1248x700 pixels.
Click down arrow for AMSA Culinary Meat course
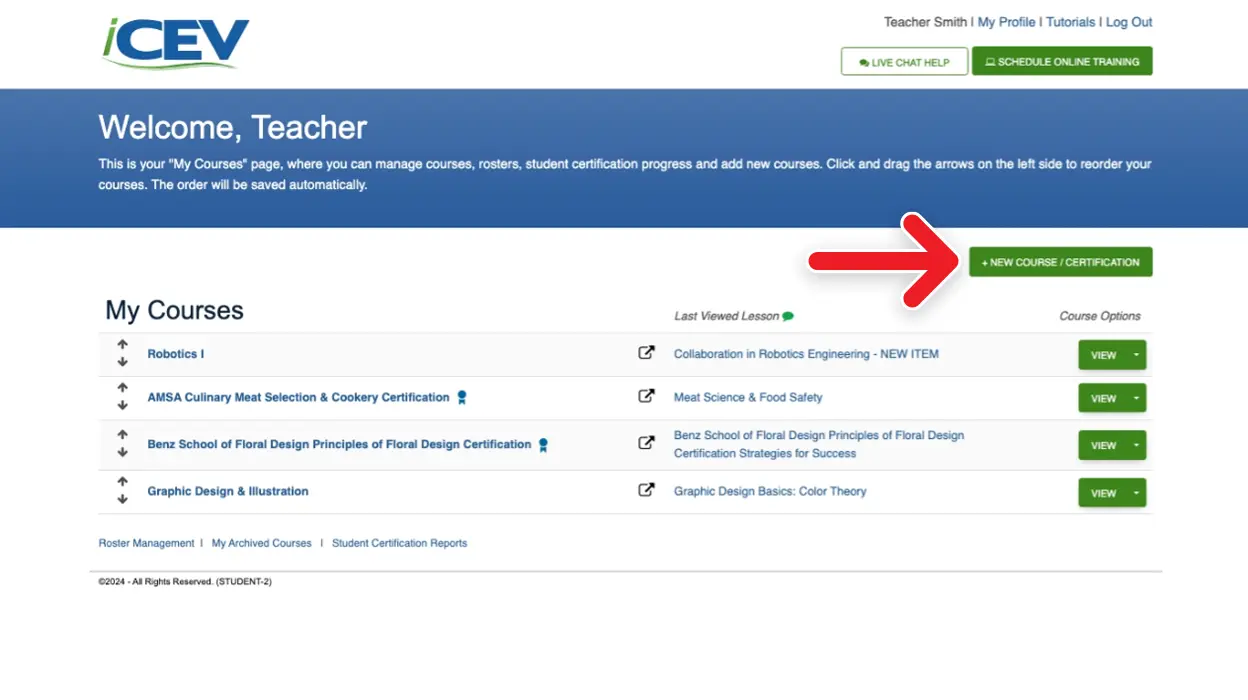(122, 405)
